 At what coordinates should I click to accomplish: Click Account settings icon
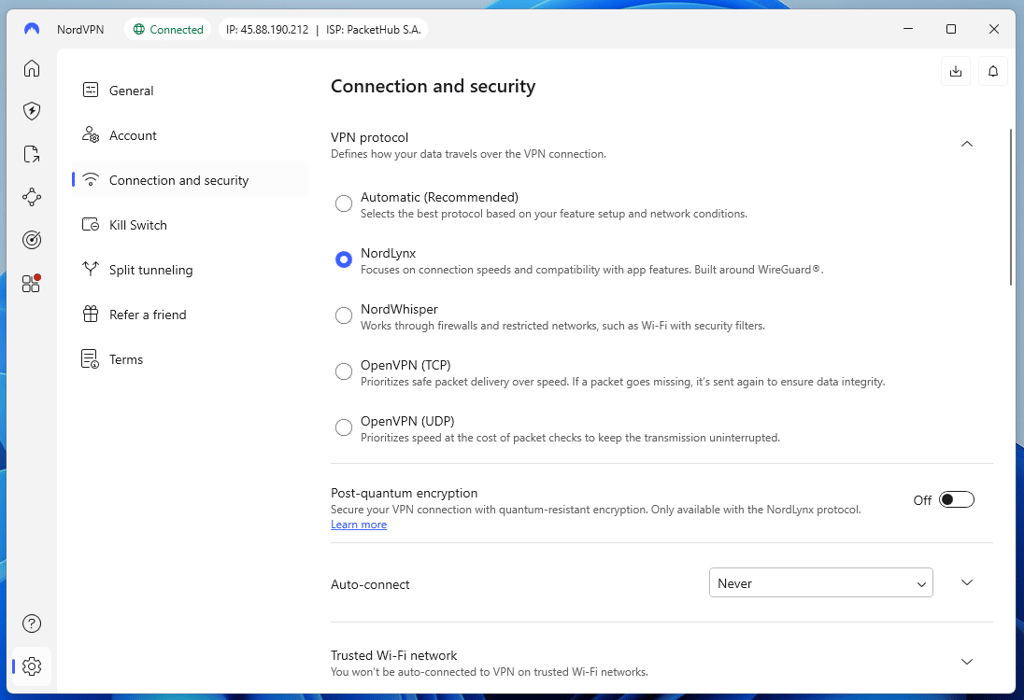91,135
